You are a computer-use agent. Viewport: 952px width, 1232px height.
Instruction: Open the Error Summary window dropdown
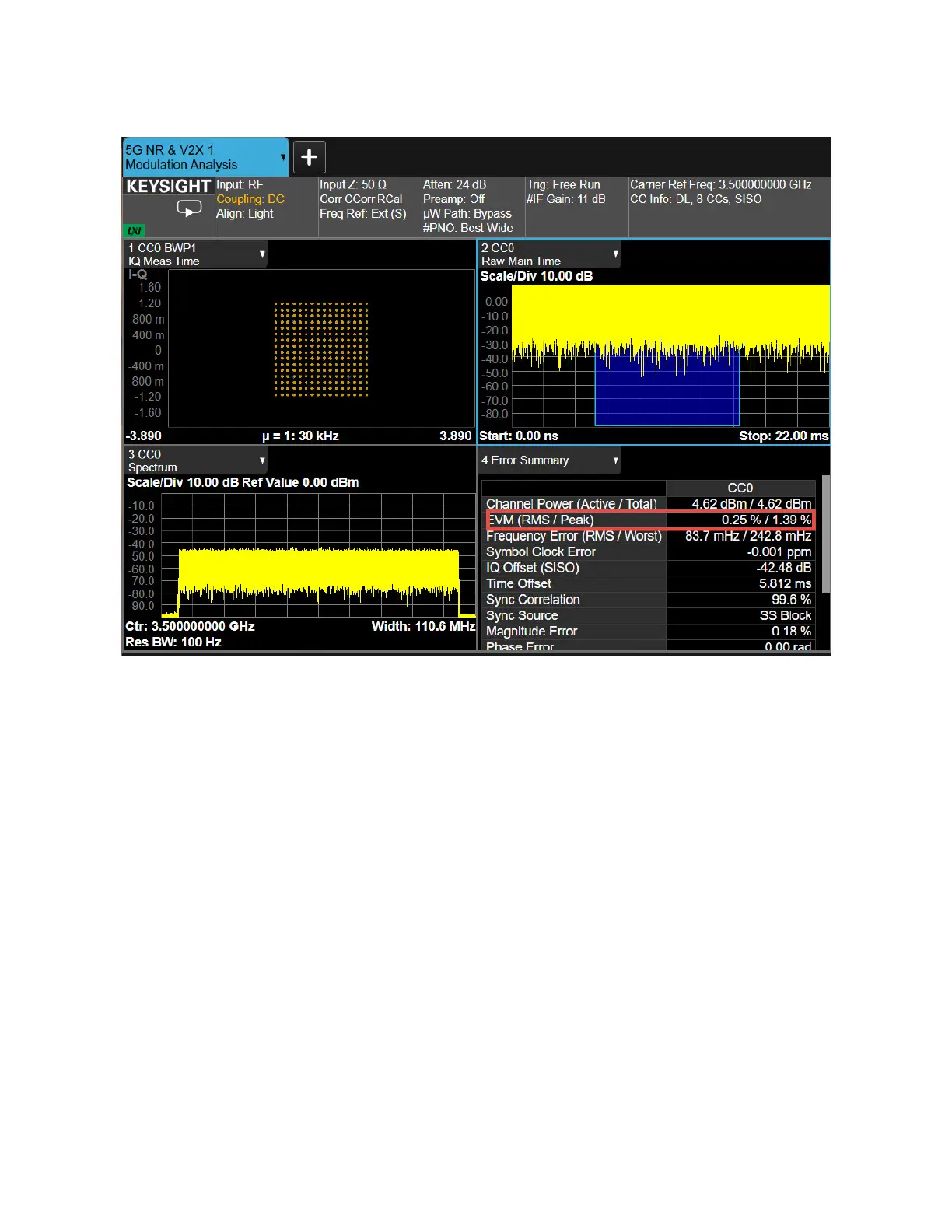pos(615,460)
